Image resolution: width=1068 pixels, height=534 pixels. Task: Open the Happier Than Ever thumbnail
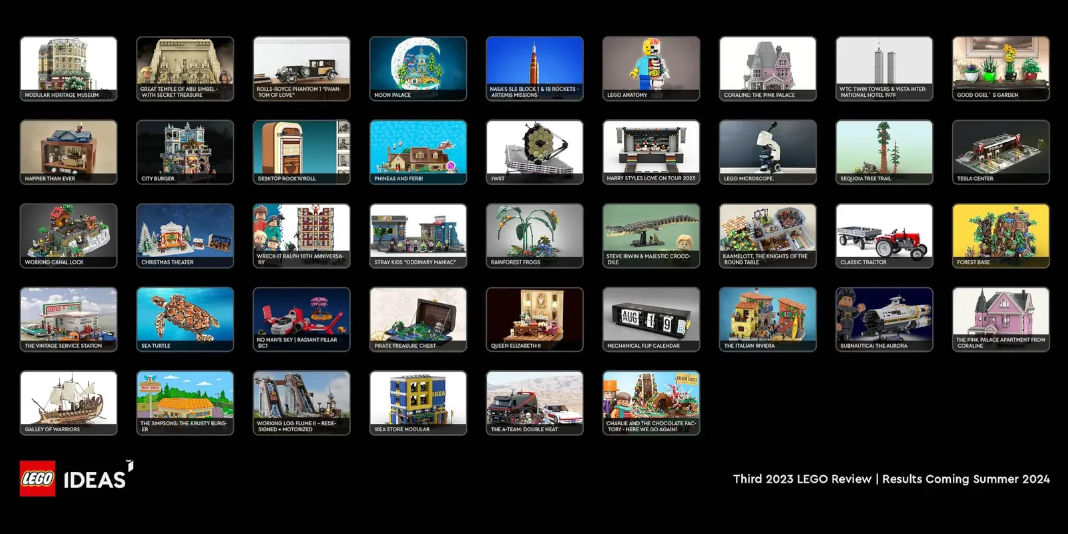pyautogui.click(x=69, y=153)
